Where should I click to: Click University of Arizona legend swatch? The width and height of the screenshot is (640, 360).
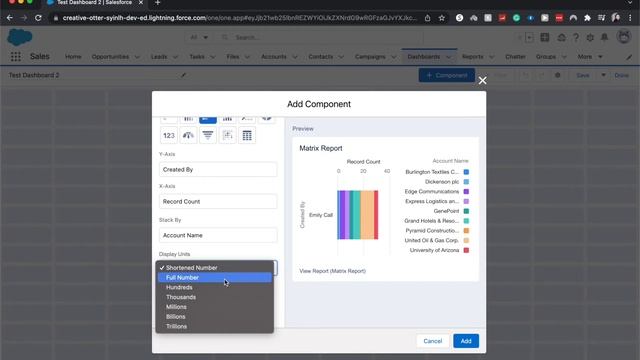click(x=466, y=250)
